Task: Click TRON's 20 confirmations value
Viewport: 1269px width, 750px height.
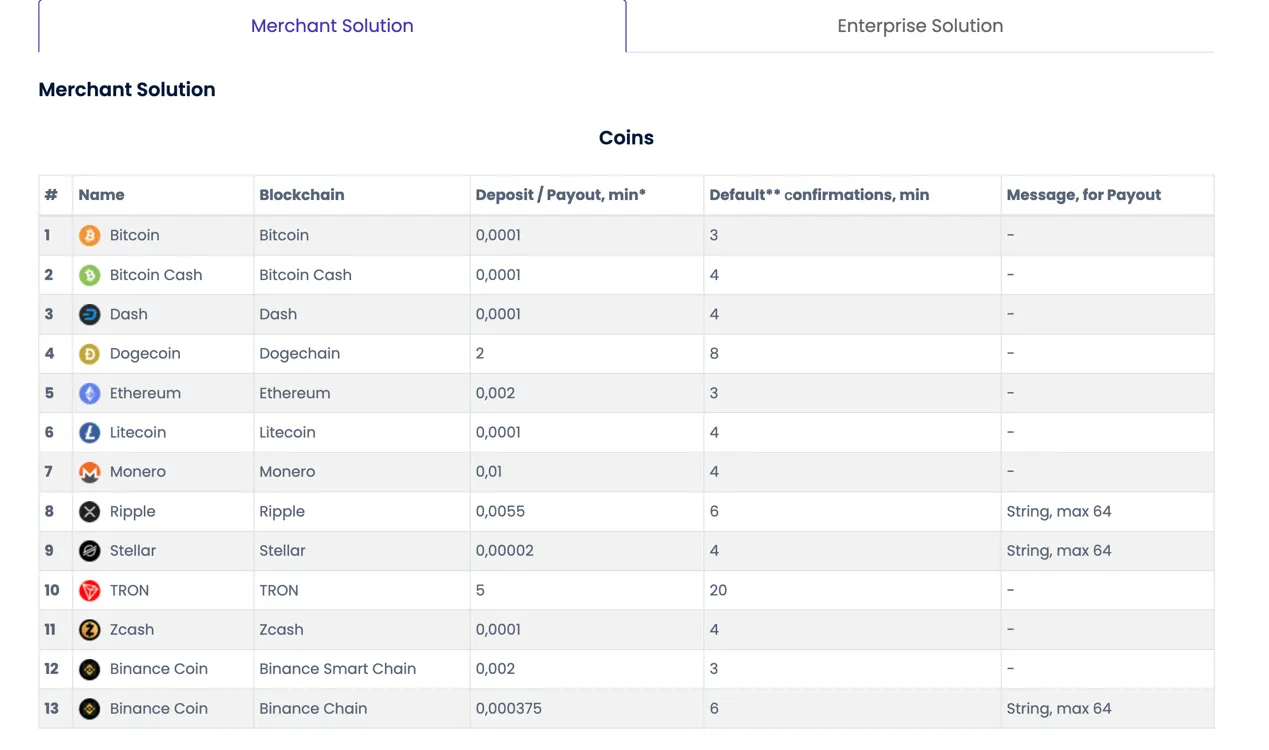Action: (x=718, y=591)
